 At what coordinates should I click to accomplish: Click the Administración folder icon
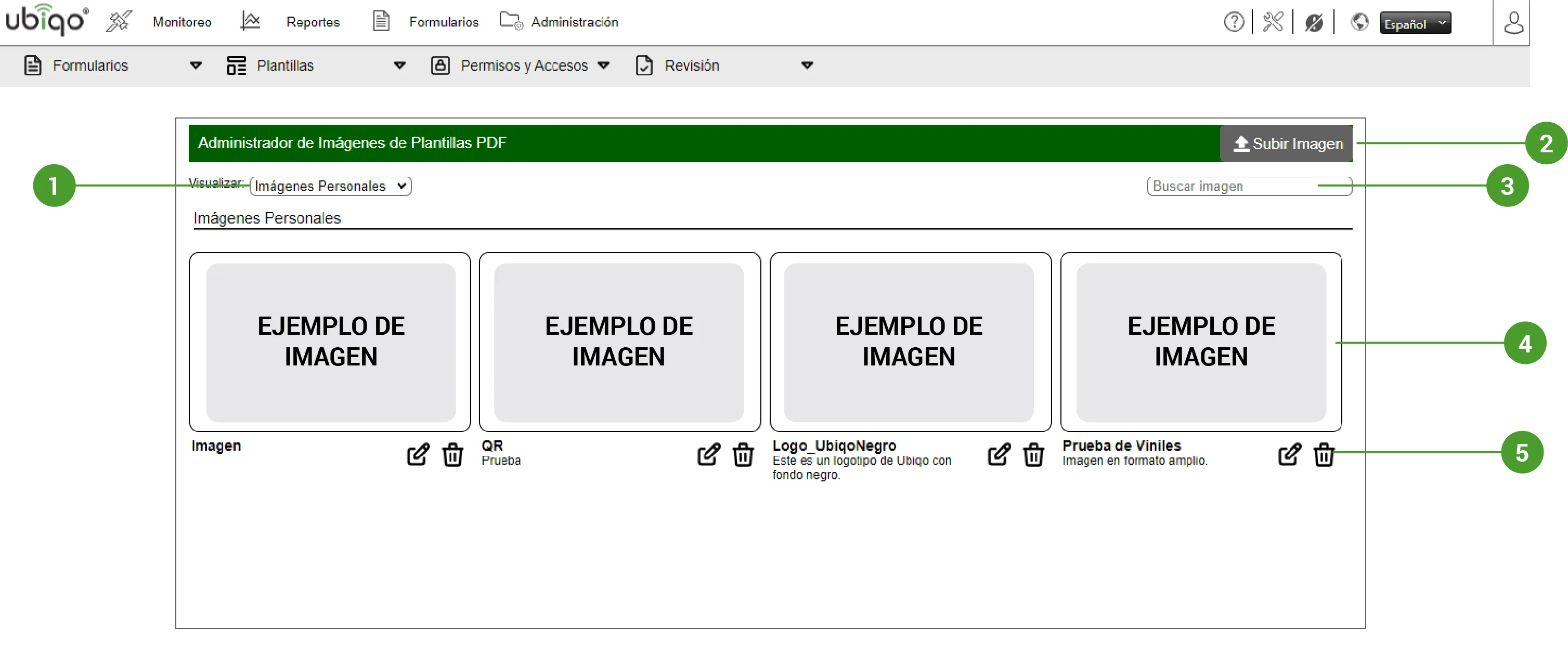(511, 21)
